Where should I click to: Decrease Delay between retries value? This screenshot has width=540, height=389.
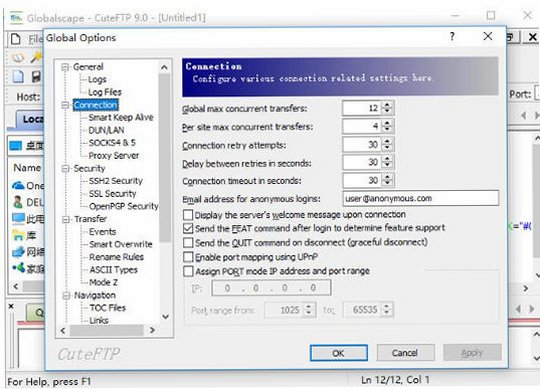click(387, 166)
